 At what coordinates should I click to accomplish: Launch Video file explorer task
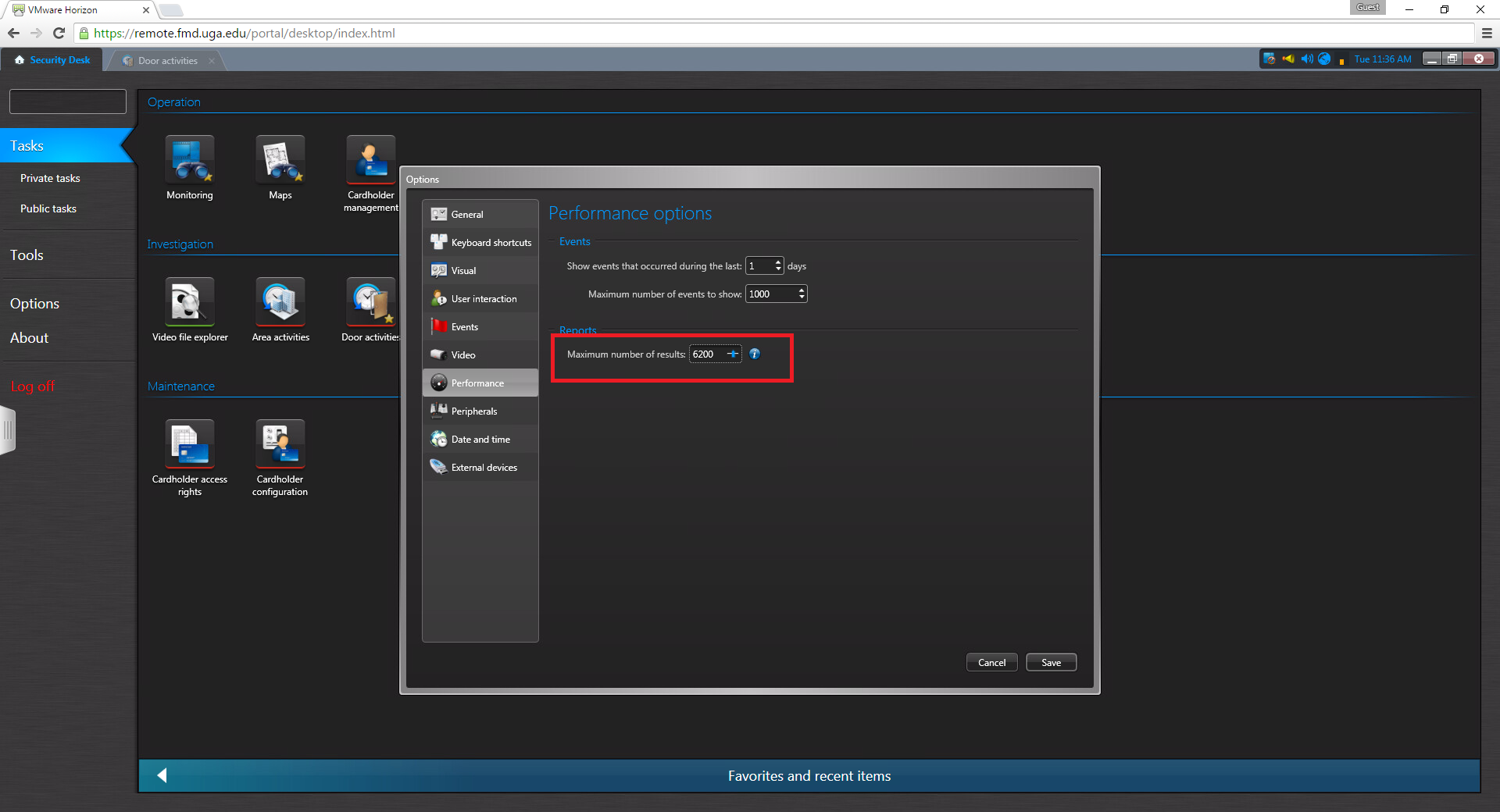(x=189, y=302)
